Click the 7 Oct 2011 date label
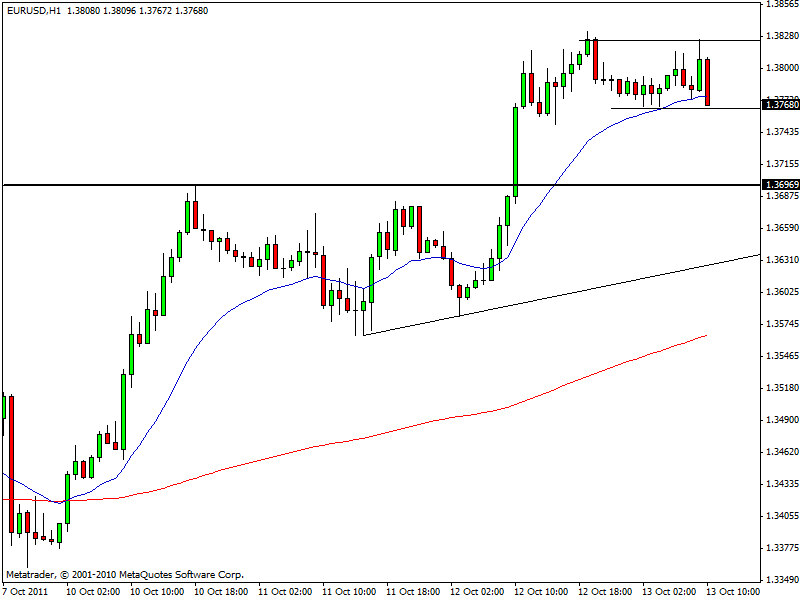 coord(27,591)
